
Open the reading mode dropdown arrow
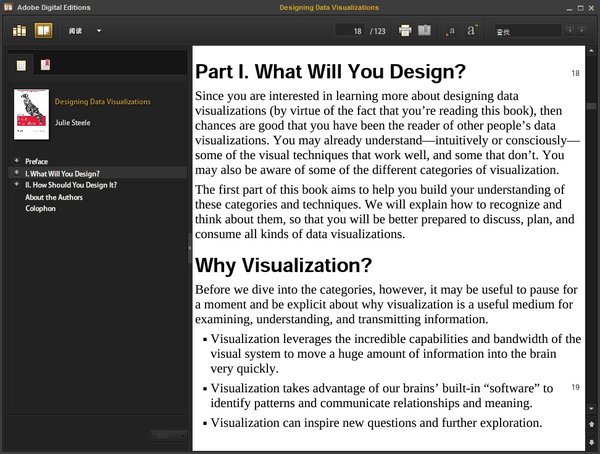[x=99, y=31]
